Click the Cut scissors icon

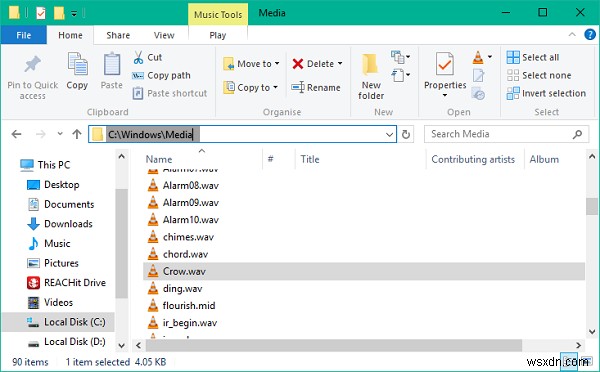pos(138,57)
